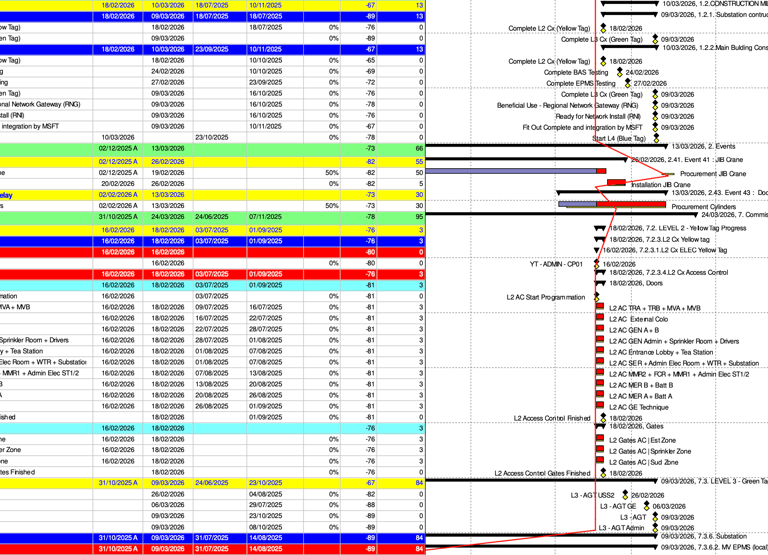The width and height of the screenshot is (768, 555).
Task: Select the L2 AC External Colo bar
Action: tap(600, 317)
